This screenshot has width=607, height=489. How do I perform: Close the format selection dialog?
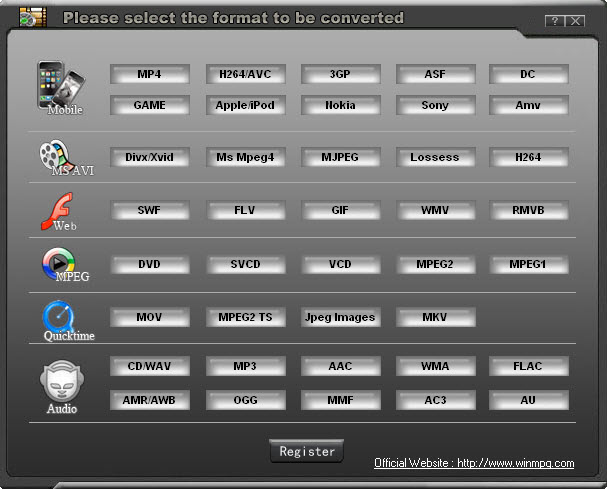point(576,21)
